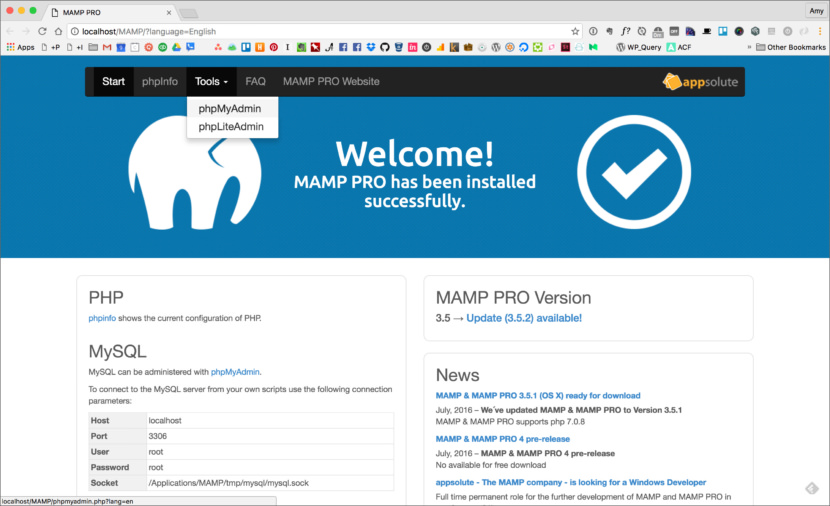Expand hidden bookmarks with the chevron
Image resolution: width=830 pixels, height=506 pixels.
749,47
